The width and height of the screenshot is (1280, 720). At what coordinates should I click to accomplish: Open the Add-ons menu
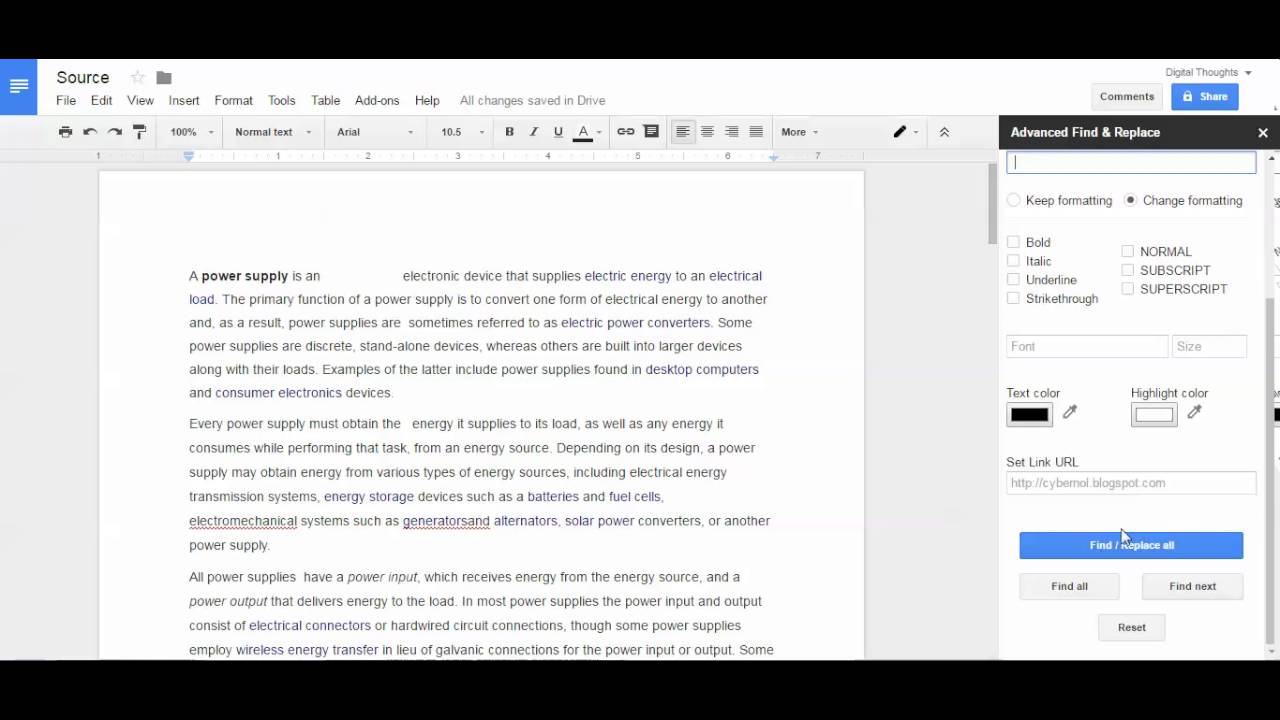[x=377, y=100]
